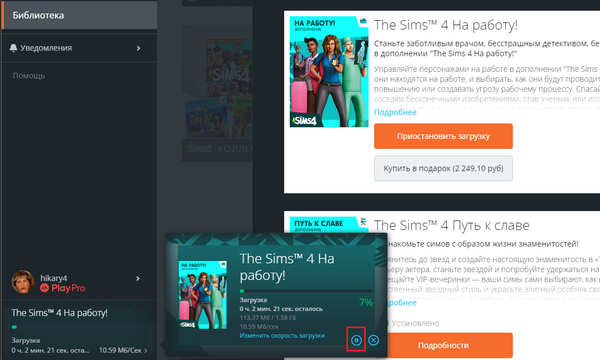Click the Путь к славе cover banner
Screen dimensions: 600x360
[329, 224]
